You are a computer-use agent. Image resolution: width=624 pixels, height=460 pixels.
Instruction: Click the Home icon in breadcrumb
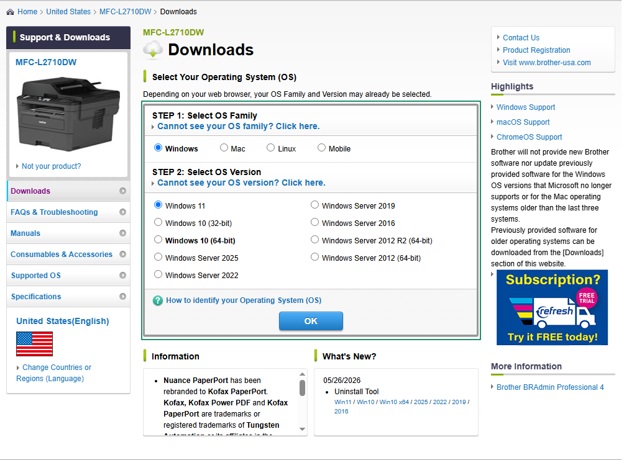10,12
